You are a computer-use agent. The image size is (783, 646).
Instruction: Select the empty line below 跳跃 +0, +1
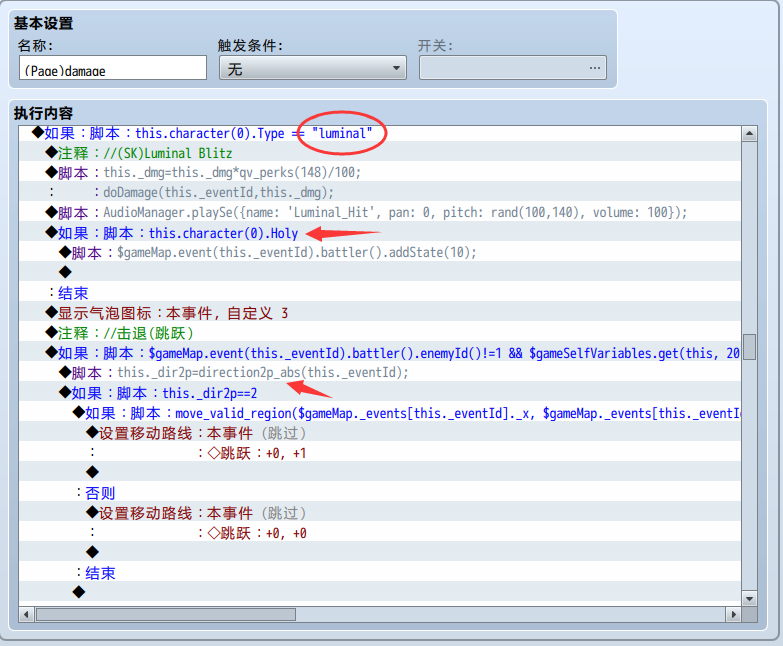point(380,473)
